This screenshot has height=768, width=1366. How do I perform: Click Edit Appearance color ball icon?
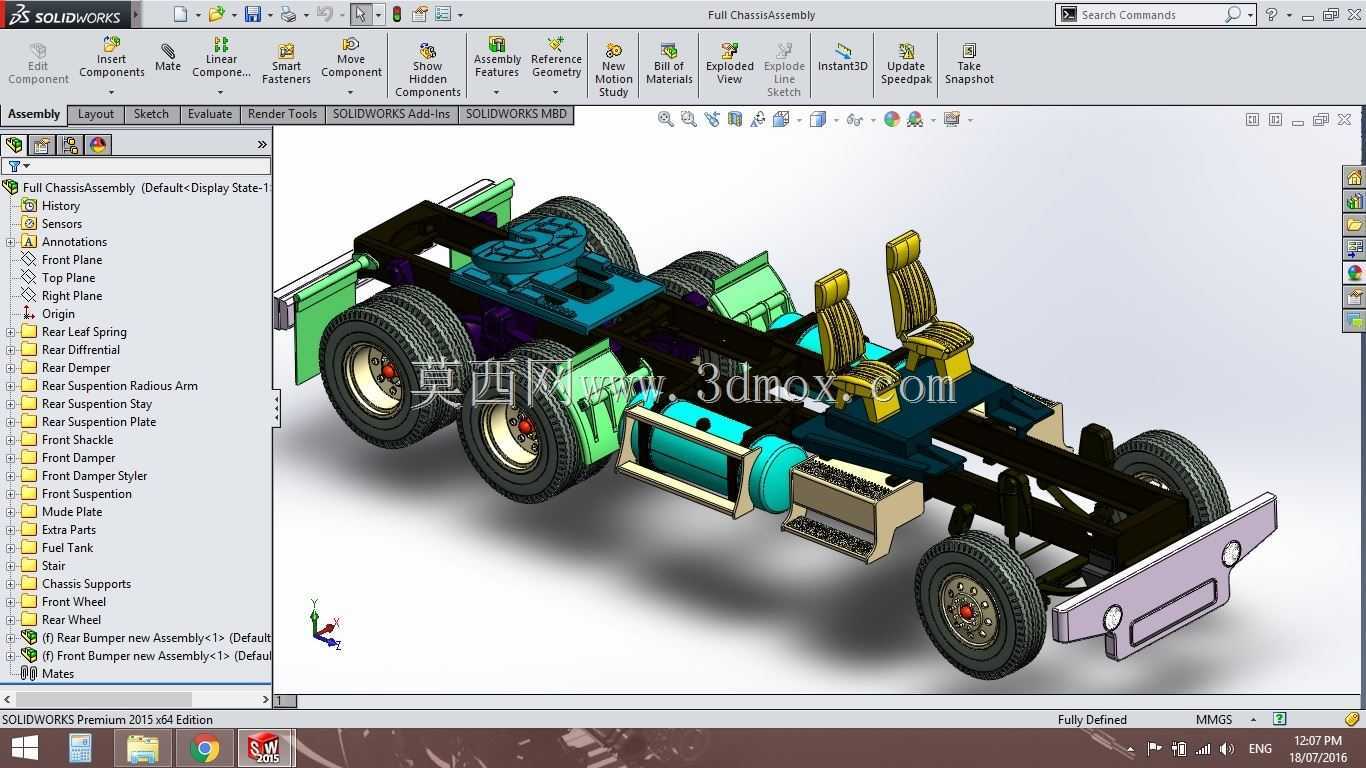pyautogui.click(x=891, y=119)
